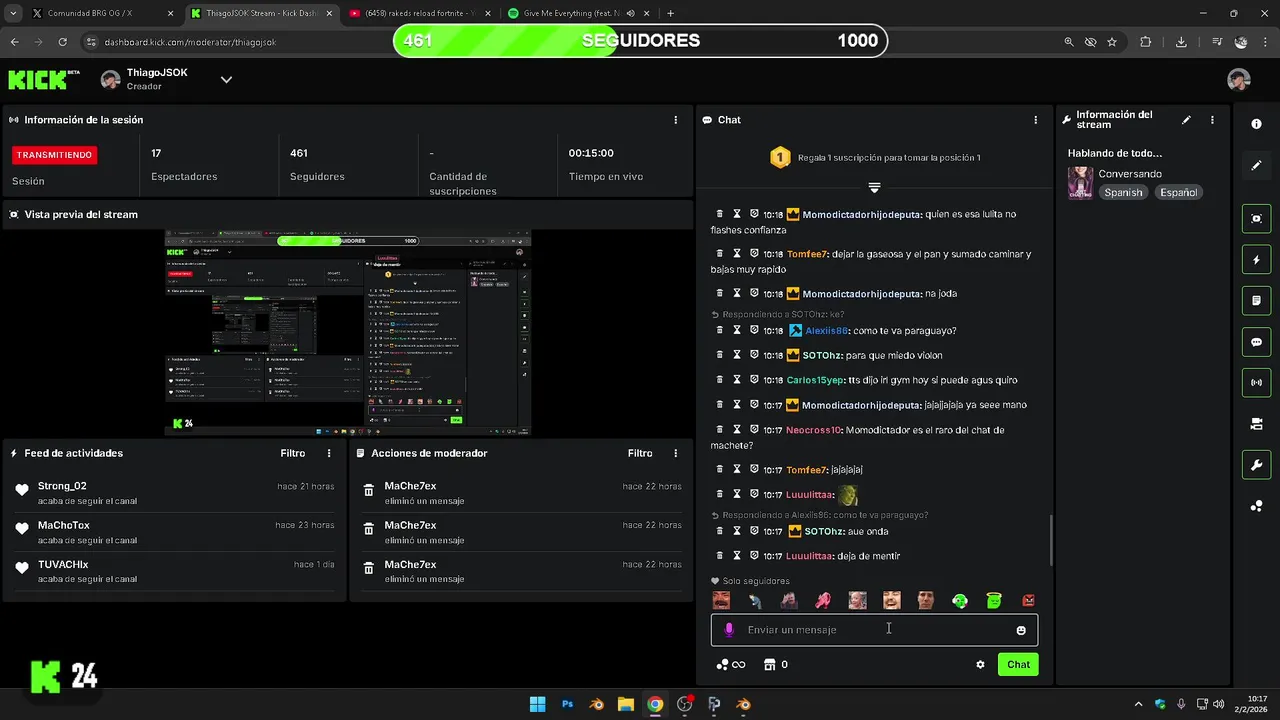The width and height of the screenshot is (1280, 720).
Task: Click the three-dots cluster icon in right sidebar
Action: [1257, 506]
